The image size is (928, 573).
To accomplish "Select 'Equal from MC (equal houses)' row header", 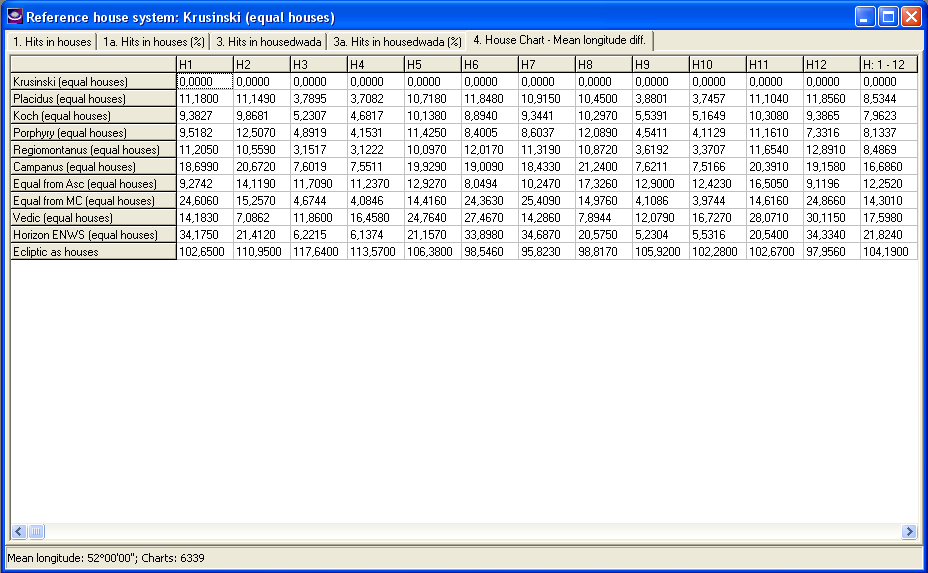I will pyautogui.click(x=94, y=201).
